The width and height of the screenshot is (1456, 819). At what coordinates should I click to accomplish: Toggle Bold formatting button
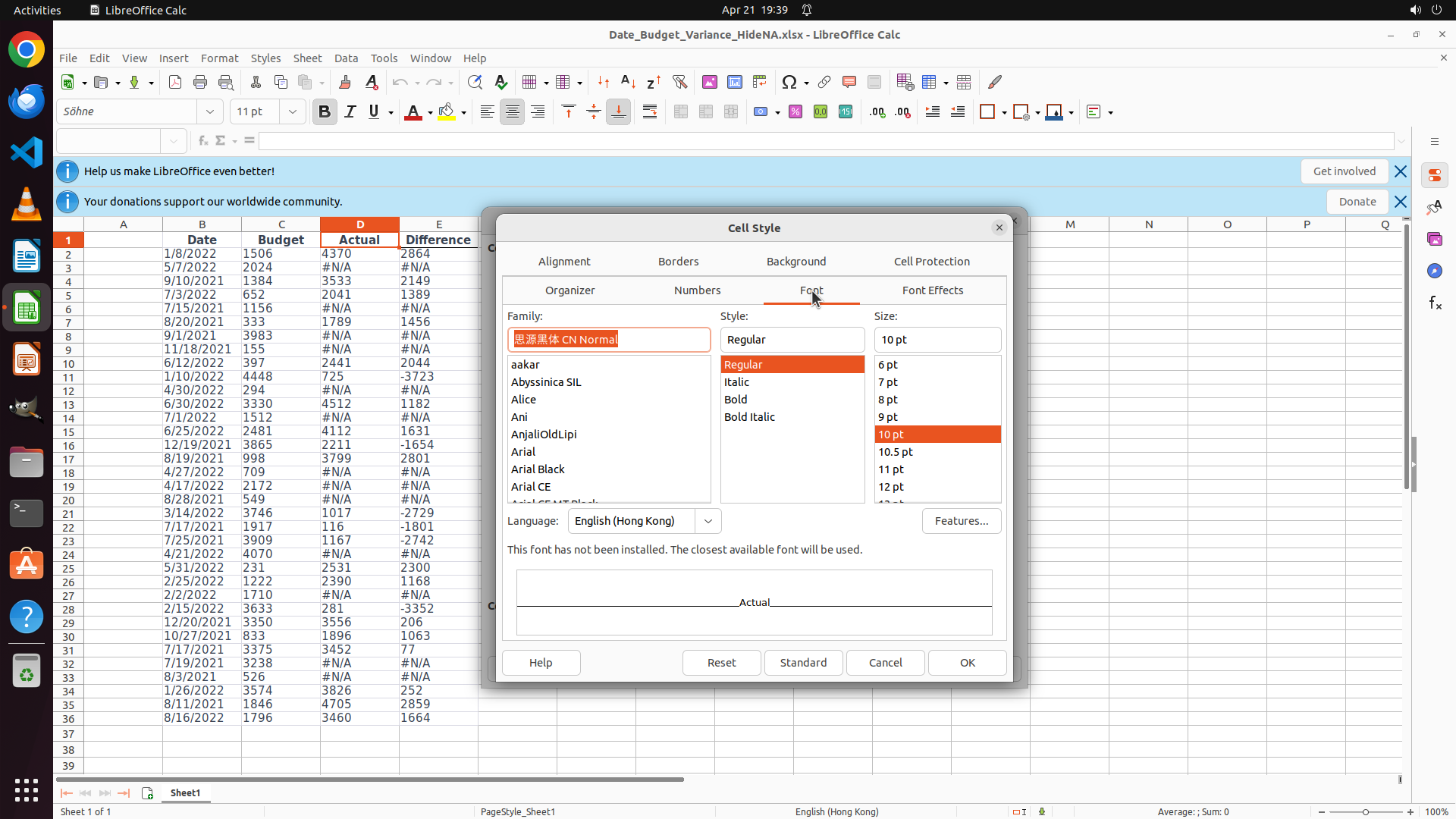325,111
